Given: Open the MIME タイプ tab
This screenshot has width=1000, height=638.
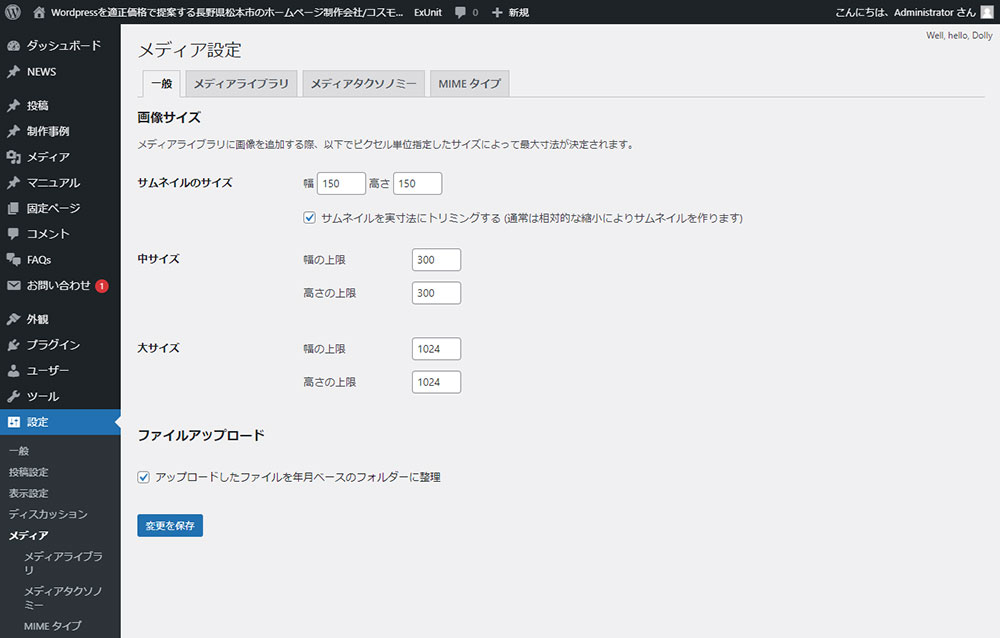Looking at the screenshot, I should [469, 84].
